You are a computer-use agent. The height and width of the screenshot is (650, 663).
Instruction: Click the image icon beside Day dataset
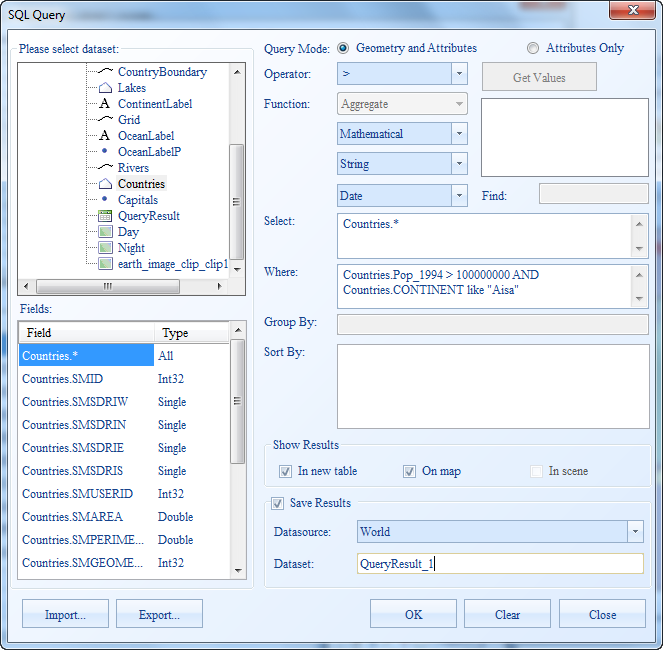[x=105, y=232]
